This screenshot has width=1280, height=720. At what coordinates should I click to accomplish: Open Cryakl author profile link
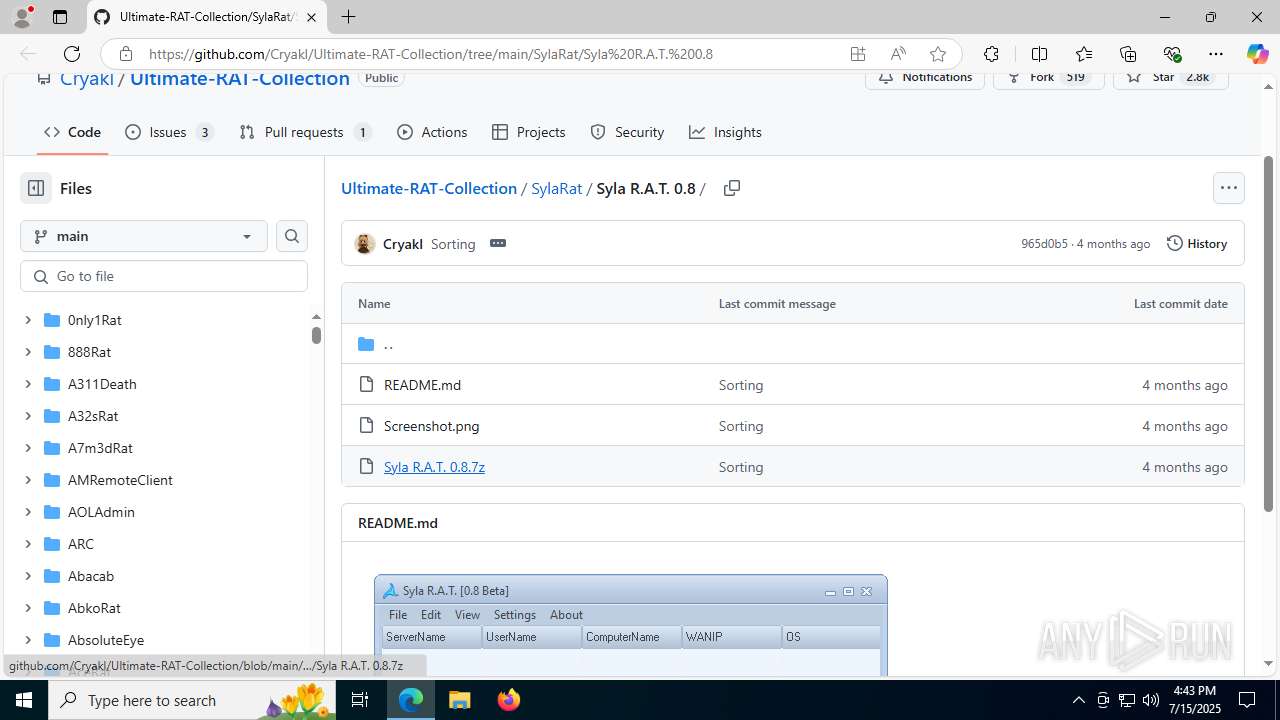[x=403, y=244]
